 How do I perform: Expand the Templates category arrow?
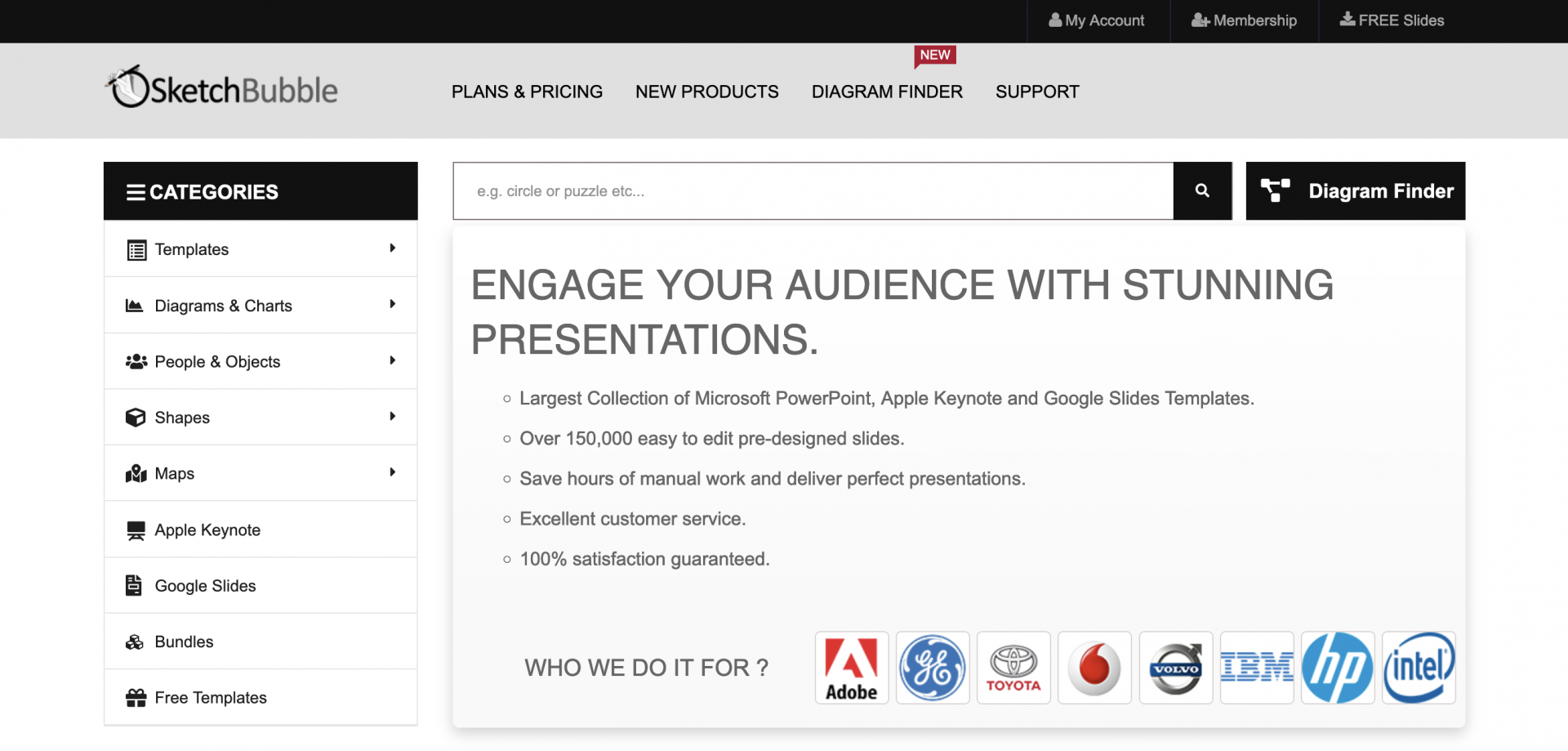(x=393, y=248)
